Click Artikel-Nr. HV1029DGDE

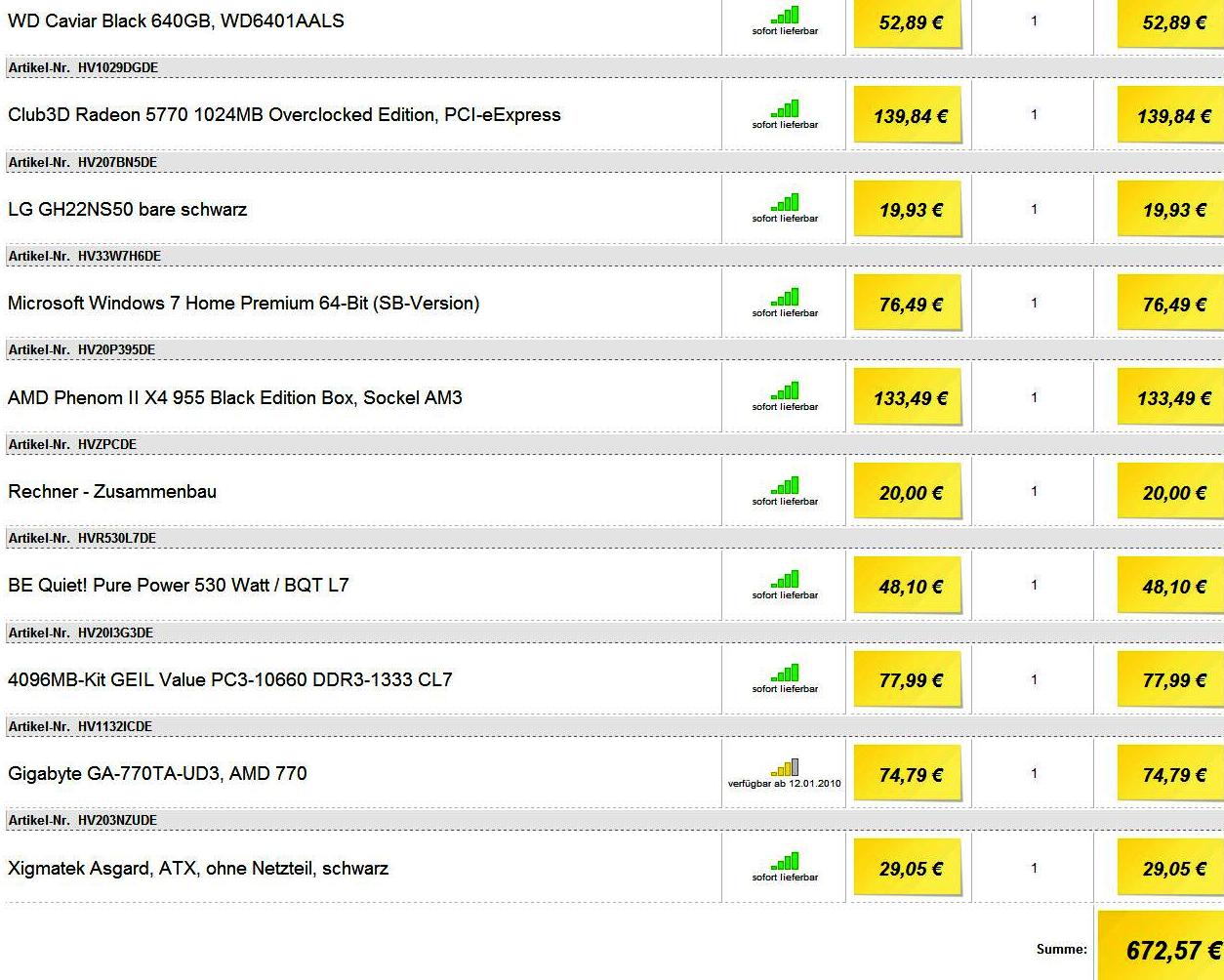click(x=83, y=68)
